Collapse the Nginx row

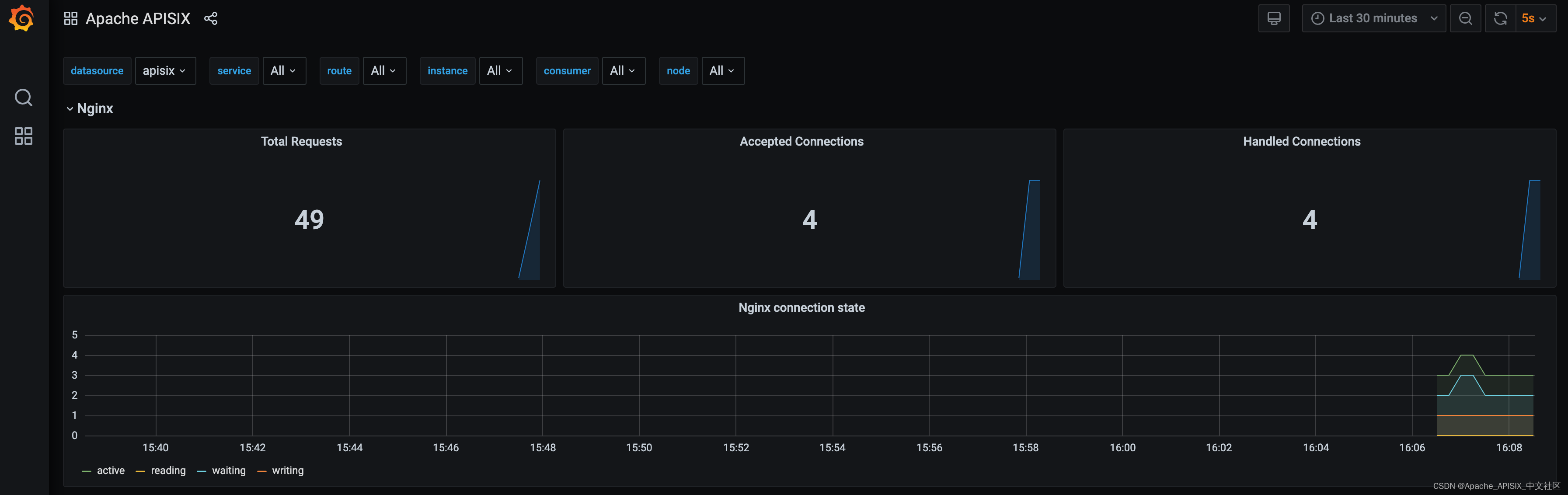click(90, 108)
